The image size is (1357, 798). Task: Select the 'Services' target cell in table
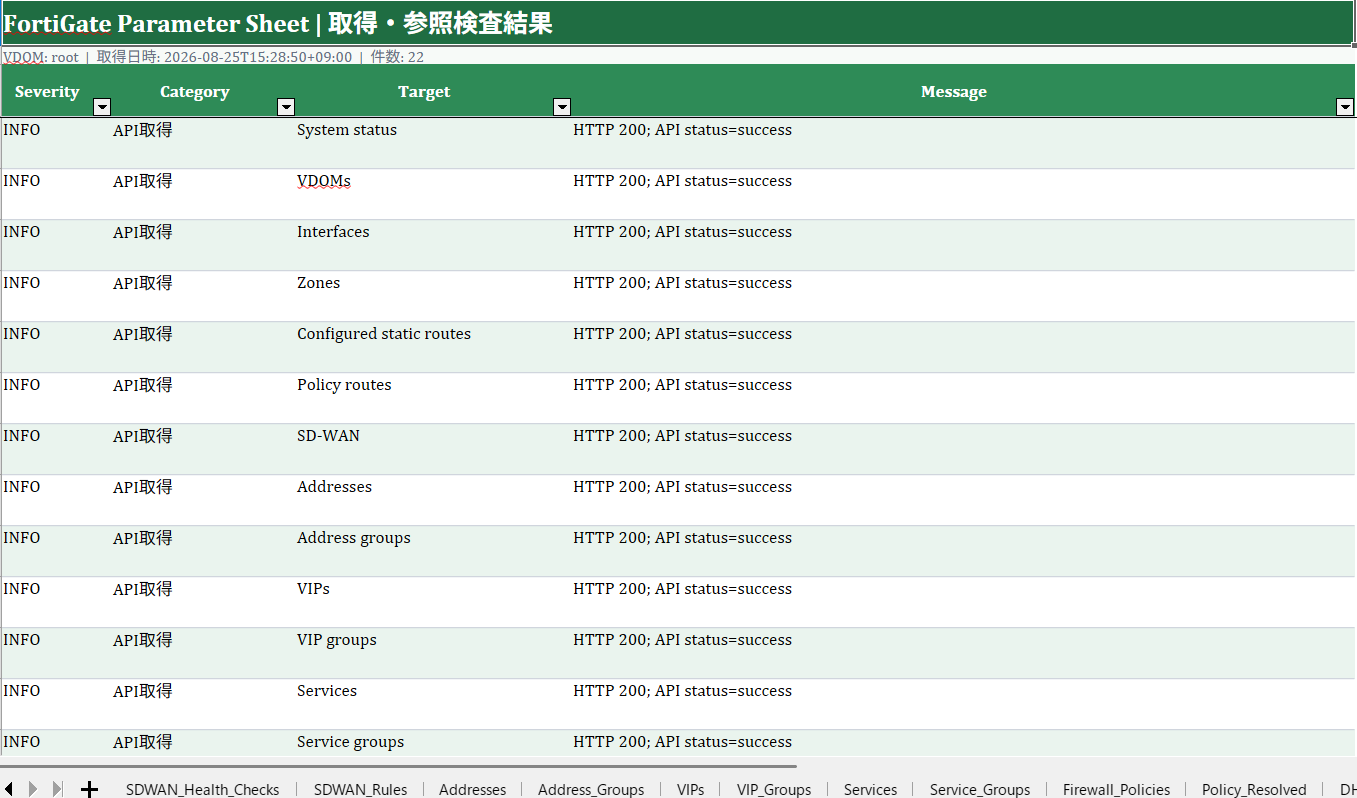pyautogui.click(x=433, y=704)
